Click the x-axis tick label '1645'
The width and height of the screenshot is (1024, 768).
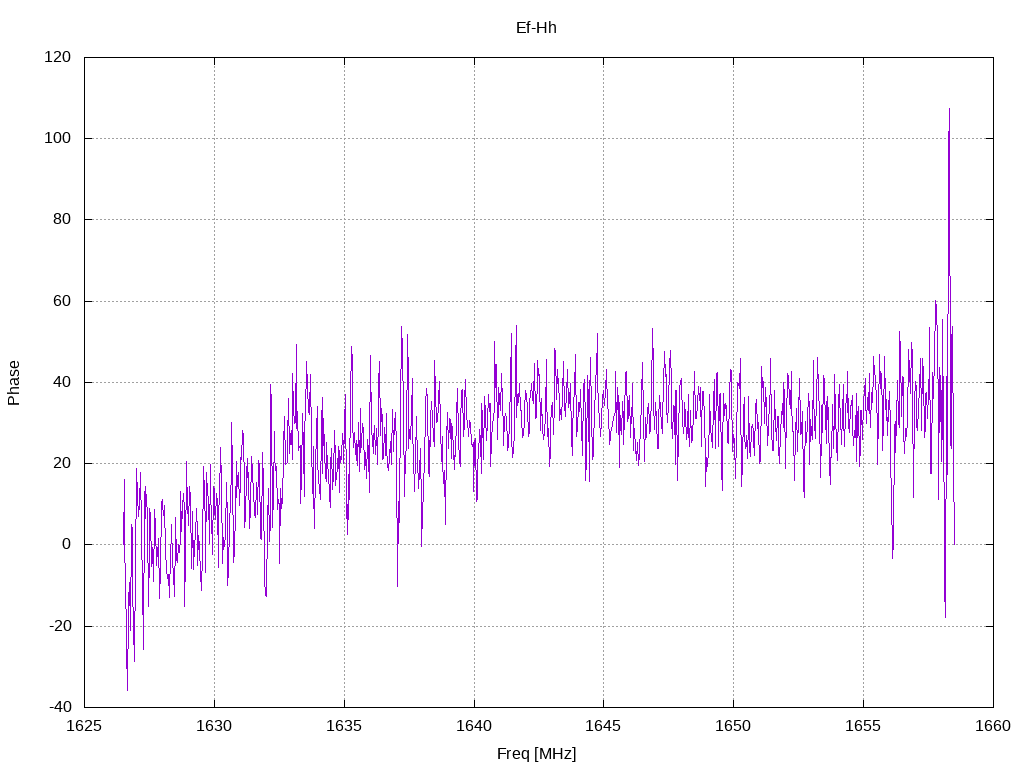pos(603,726)
